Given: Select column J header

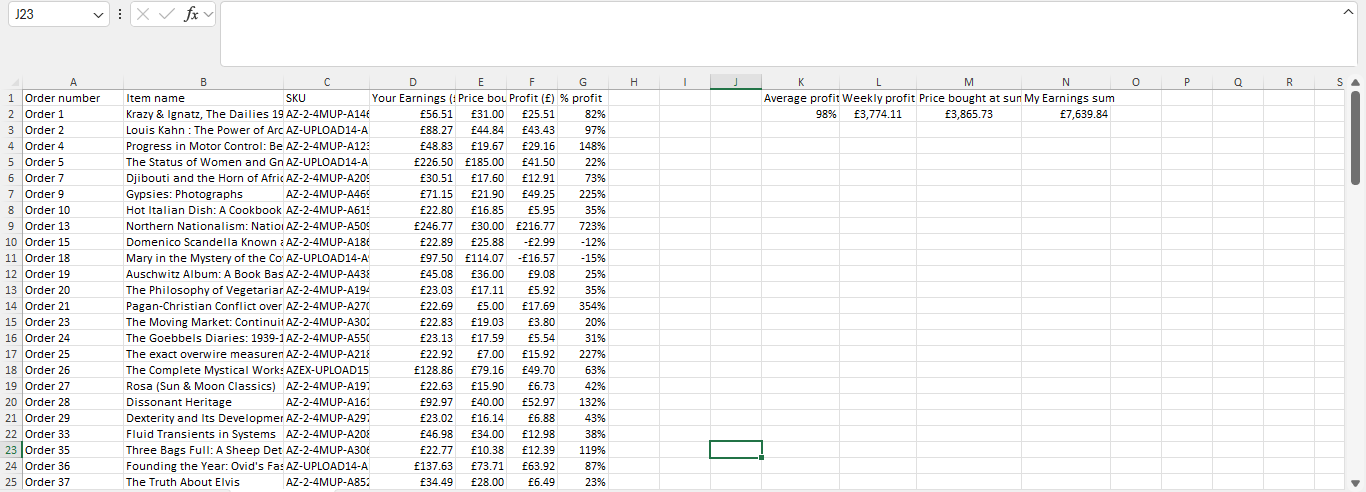Looking at the screenshot, I should click(x=735, y=82).
